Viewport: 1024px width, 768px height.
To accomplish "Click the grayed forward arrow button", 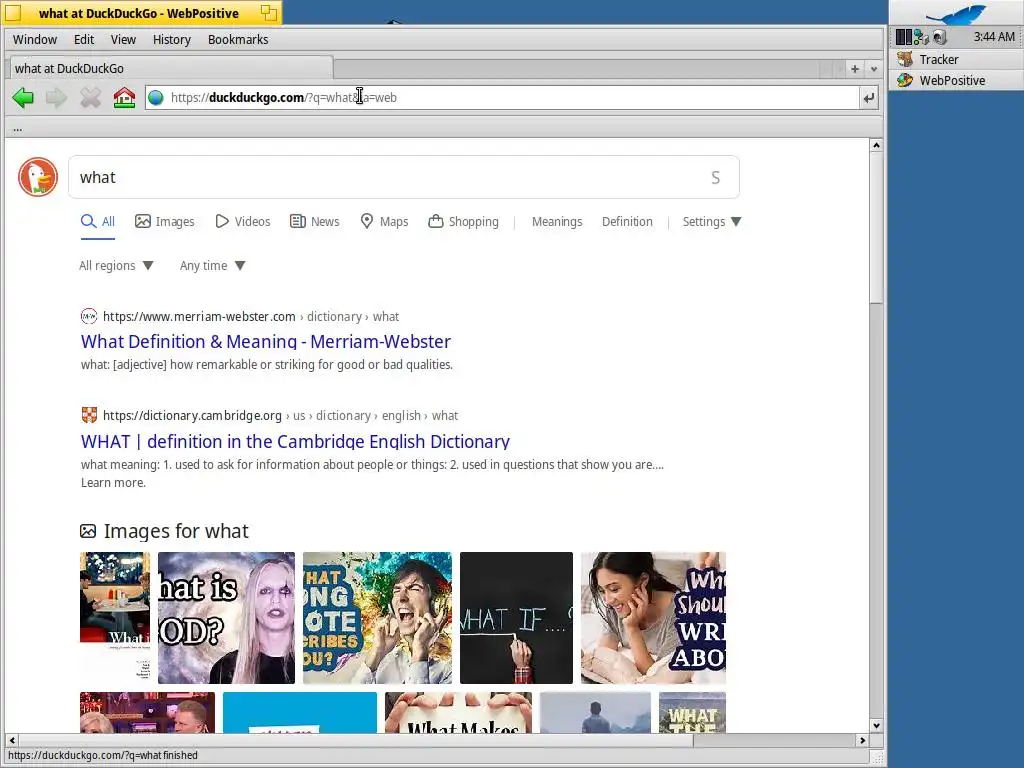I will click(x=56, y=98).
